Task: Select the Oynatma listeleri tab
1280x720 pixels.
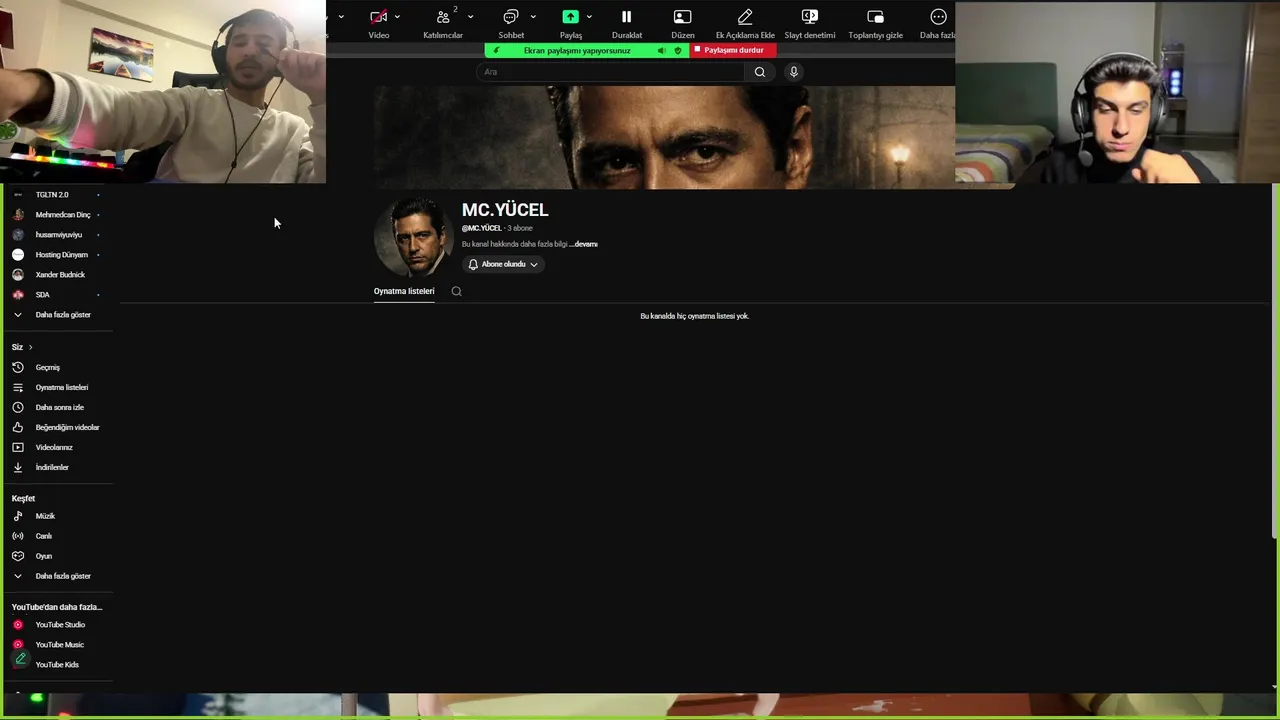Action: [x=404, y=291]
